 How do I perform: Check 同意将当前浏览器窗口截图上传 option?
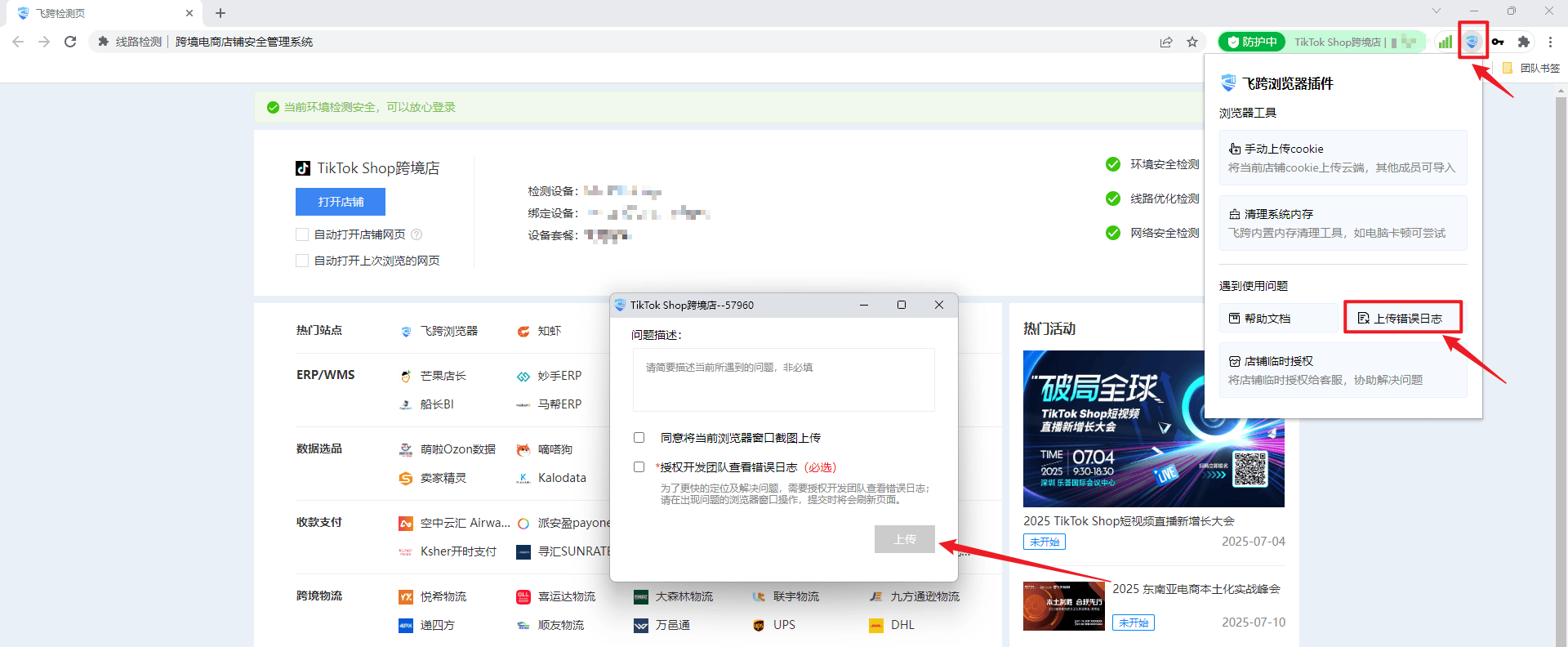click(639, 438)
